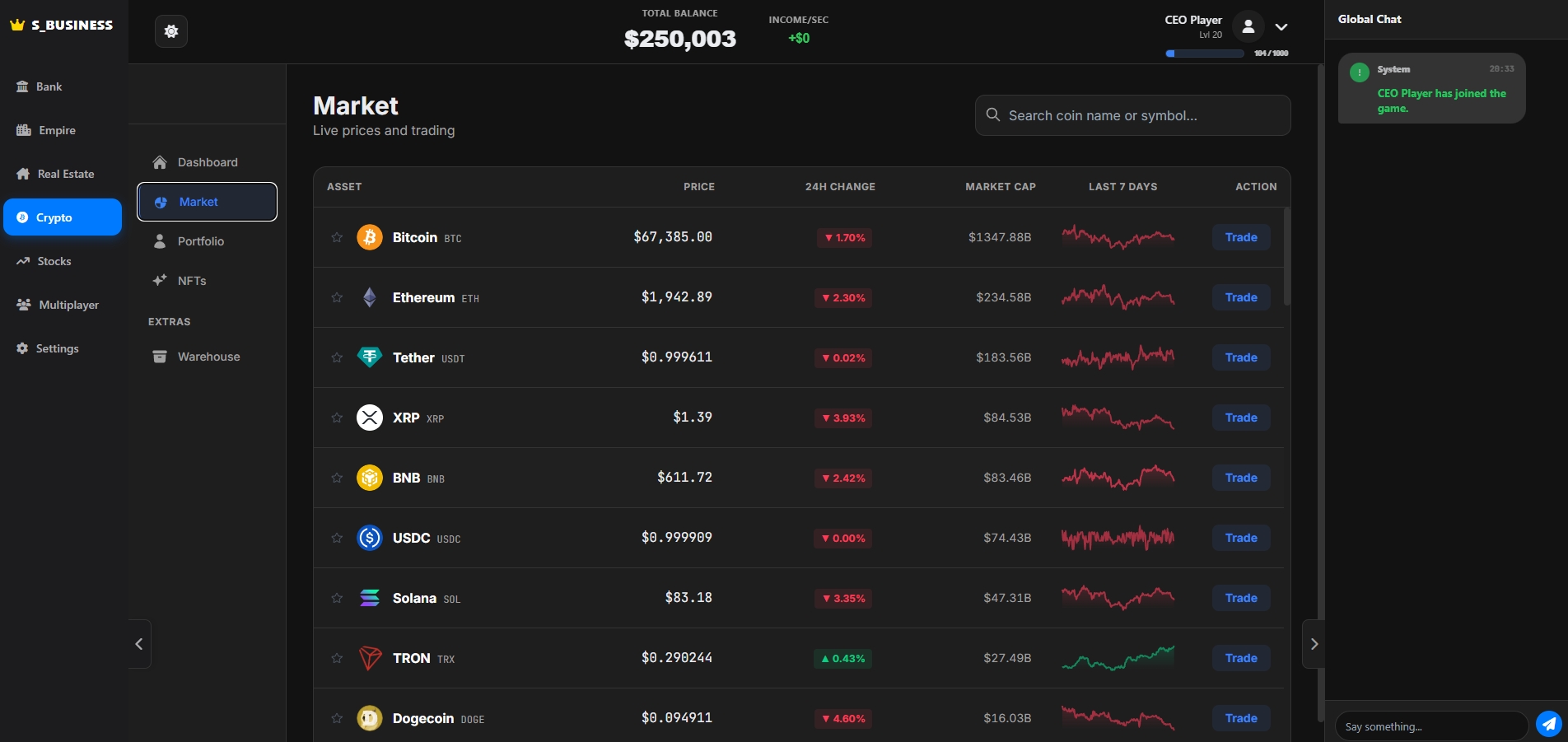Toggle favorite star for Bitcoin
1568x742 pixels.
(x=337, y=237)
